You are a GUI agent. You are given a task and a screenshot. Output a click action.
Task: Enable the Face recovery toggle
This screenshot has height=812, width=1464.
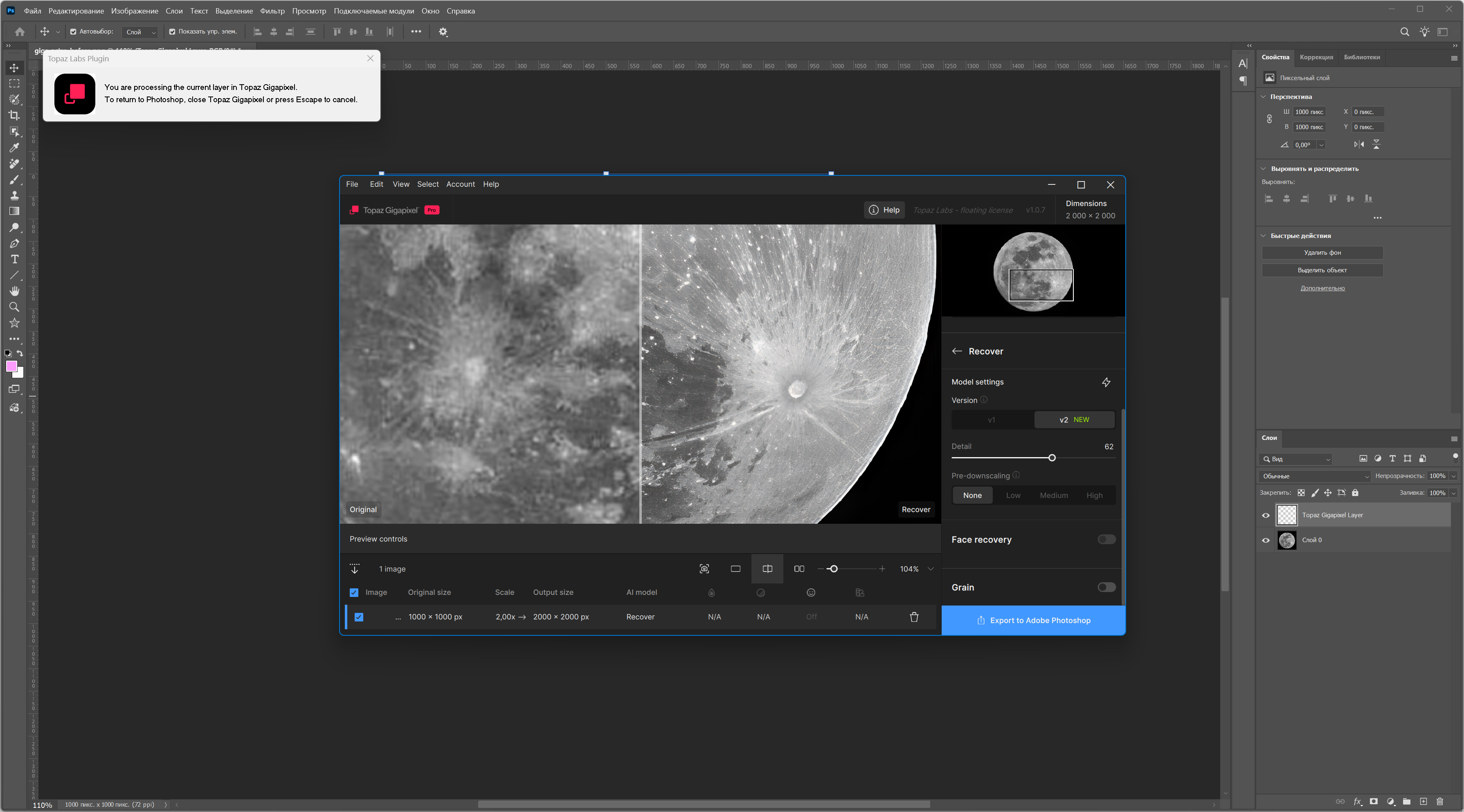click(1106, 539)
